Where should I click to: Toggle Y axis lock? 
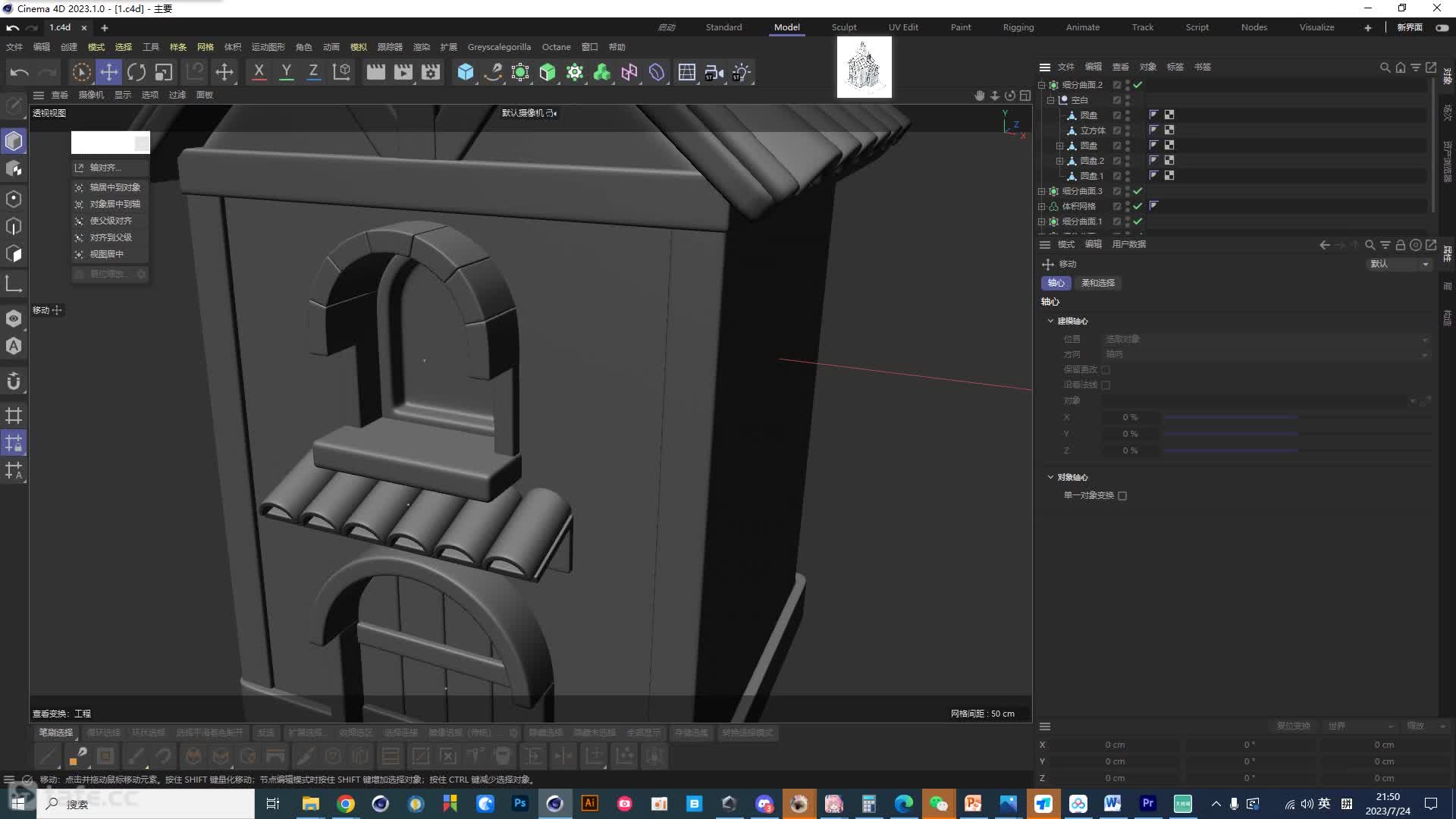coord(286,72)
